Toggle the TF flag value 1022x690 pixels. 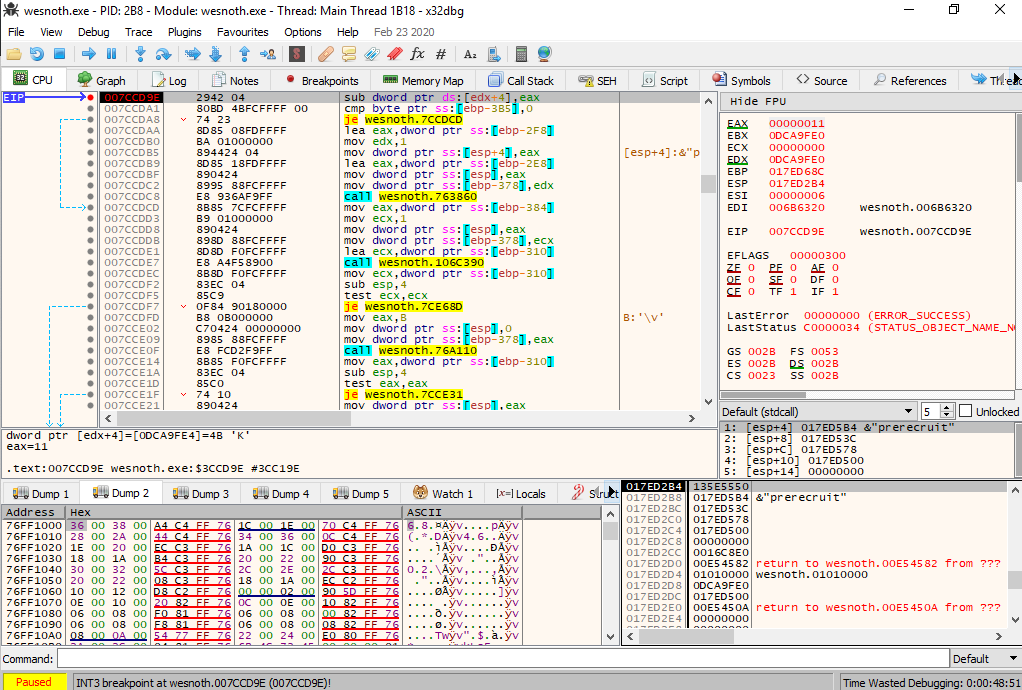[793, 292]
